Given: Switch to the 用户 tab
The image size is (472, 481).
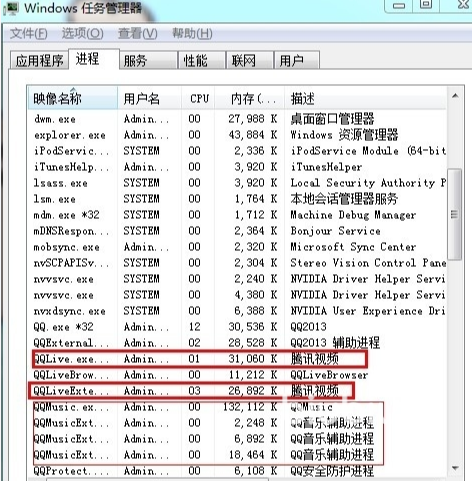Looking at the screenshot, I should click(x=297, y=60).
